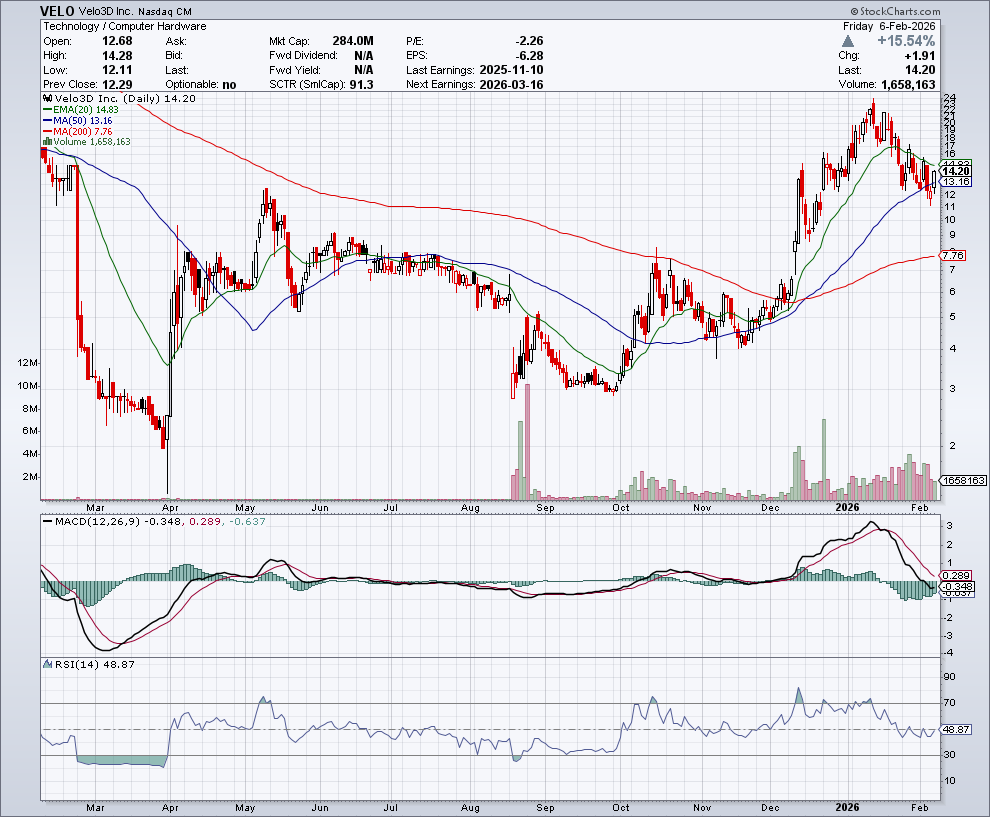This screenshot has width=990, height=817.
Task: Click the 'Optionable: no' entry
Action: click(x=201, y=85)
